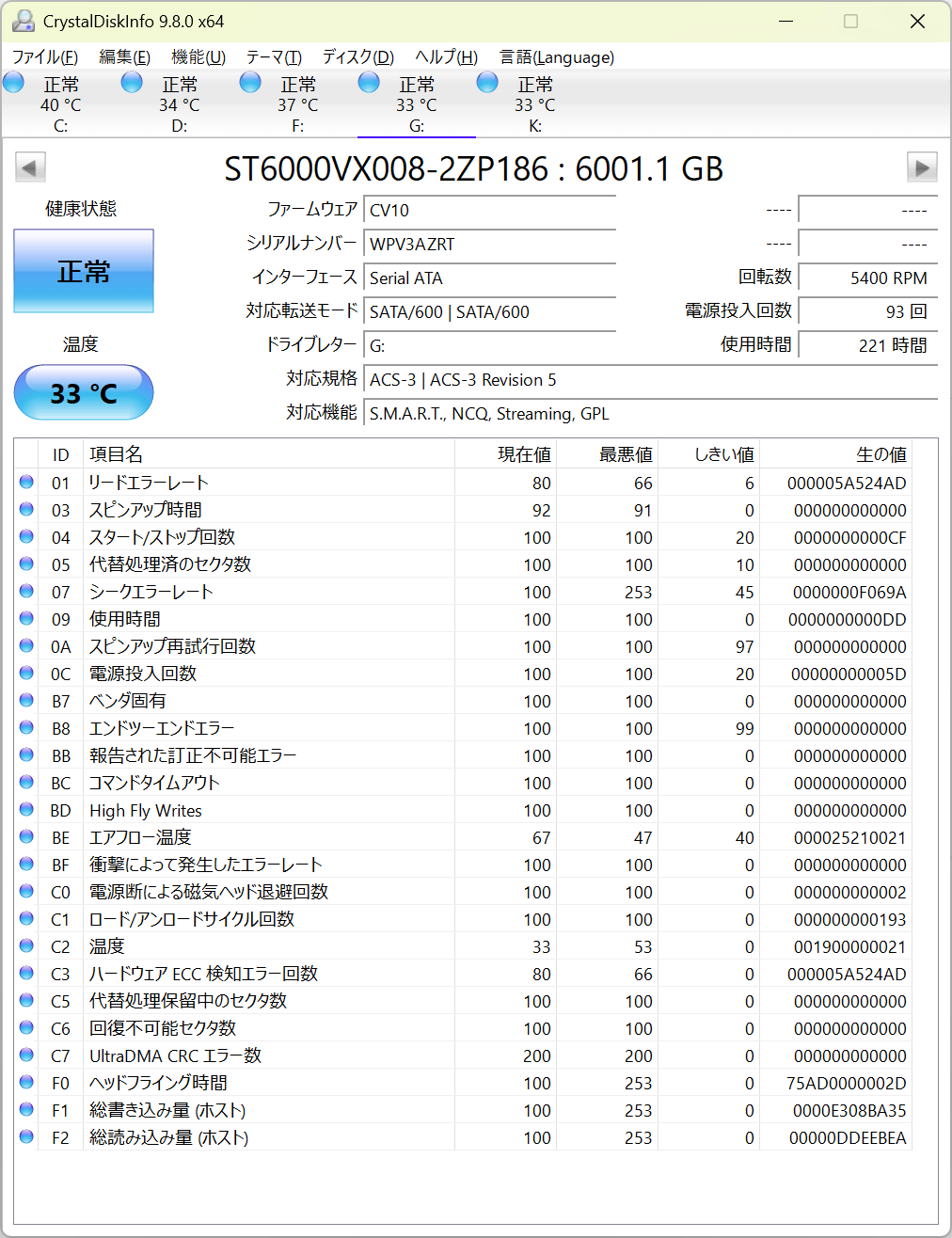Screen dimensions: 952x1238
Task: Select the BB 報告された訂正不可能エラー row
Action: 463,755
